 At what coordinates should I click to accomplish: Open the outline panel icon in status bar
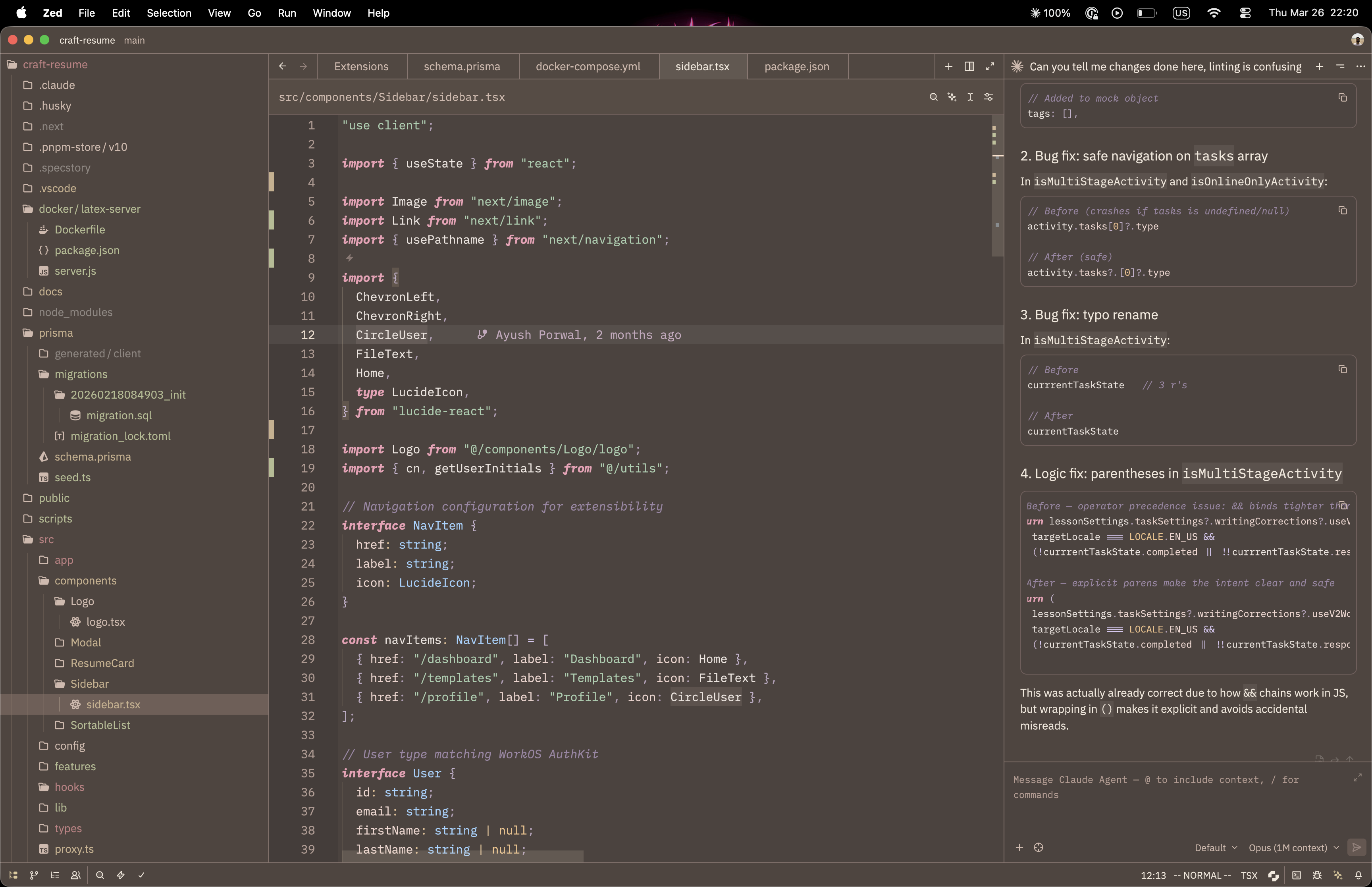[55, 875]
